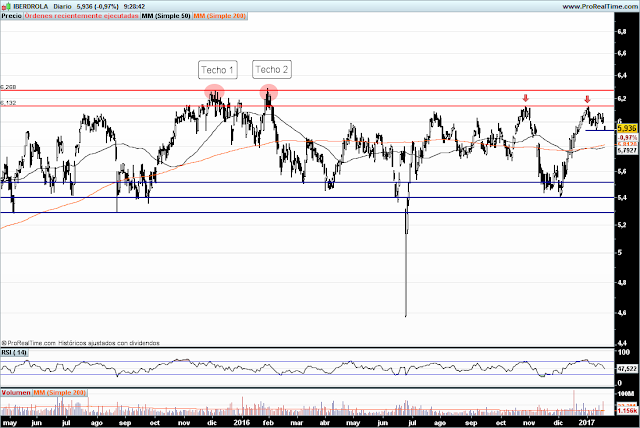Click the -0,97% change tag on price axis
The image size is (640, 428).
627,137
